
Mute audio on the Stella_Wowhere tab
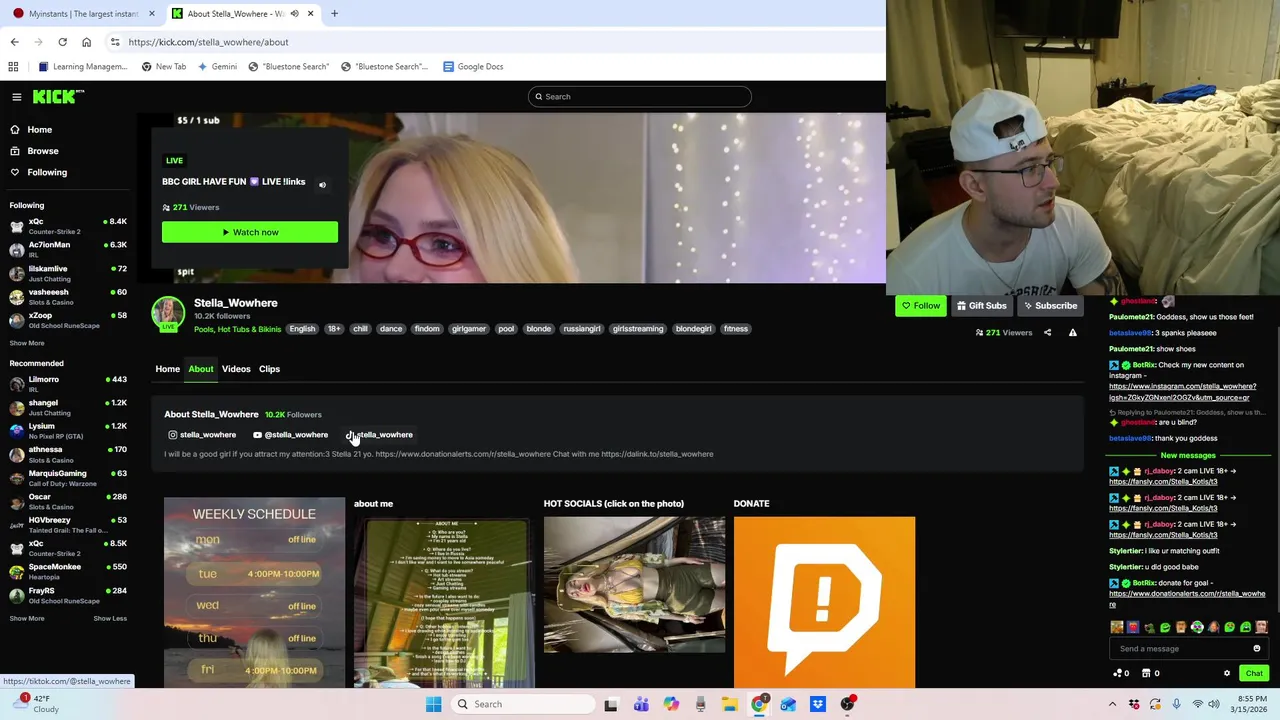pyautogui.click(x=293, y=13)
